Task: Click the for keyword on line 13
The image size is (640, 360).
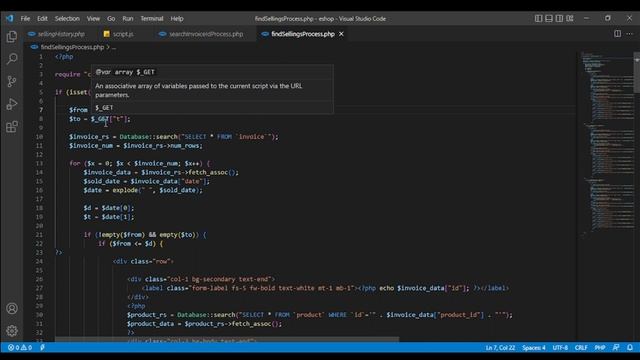Action: [75, 163]
